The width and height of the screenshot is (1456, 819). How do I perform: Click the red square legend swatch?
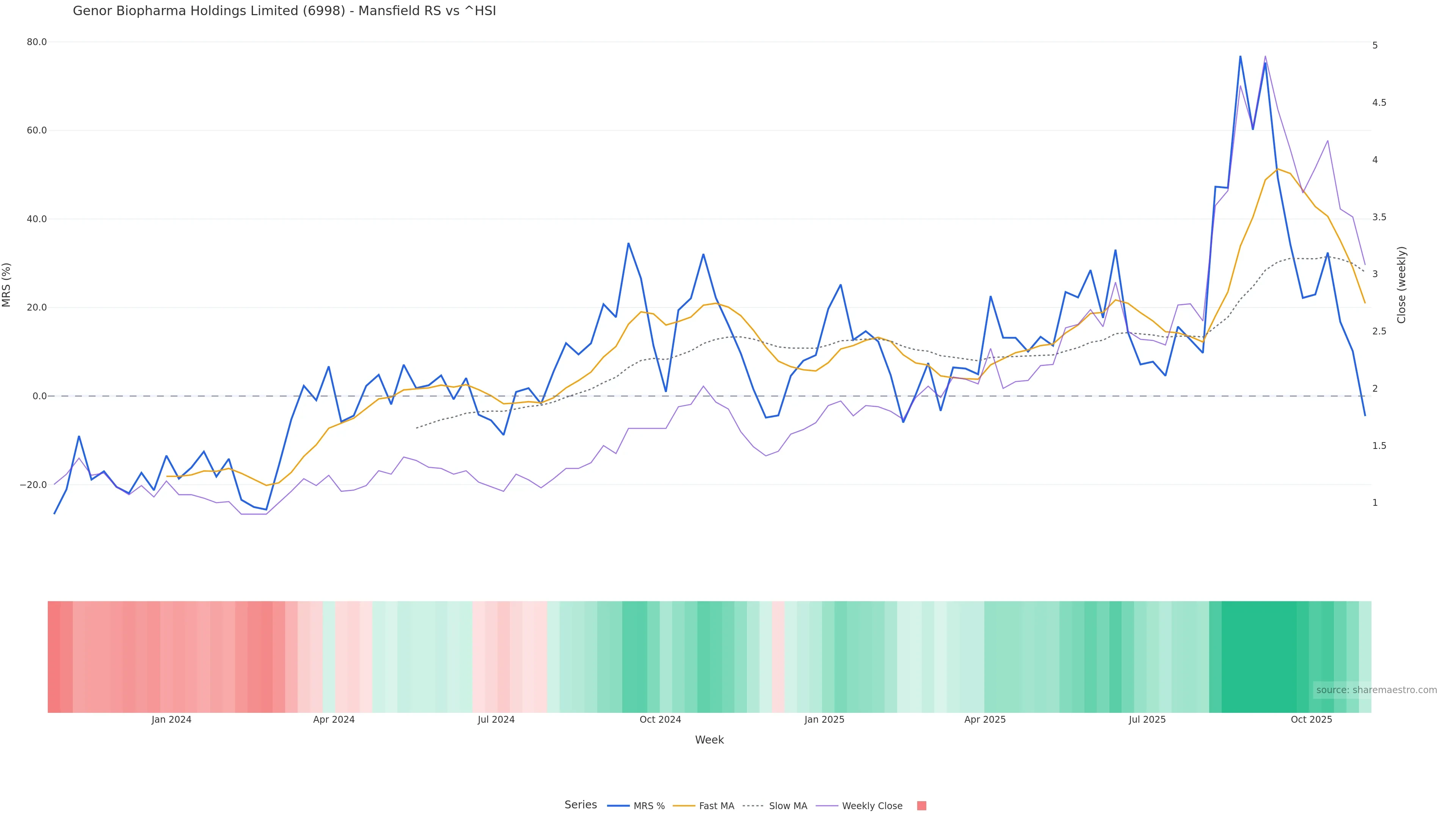point(921,806)
